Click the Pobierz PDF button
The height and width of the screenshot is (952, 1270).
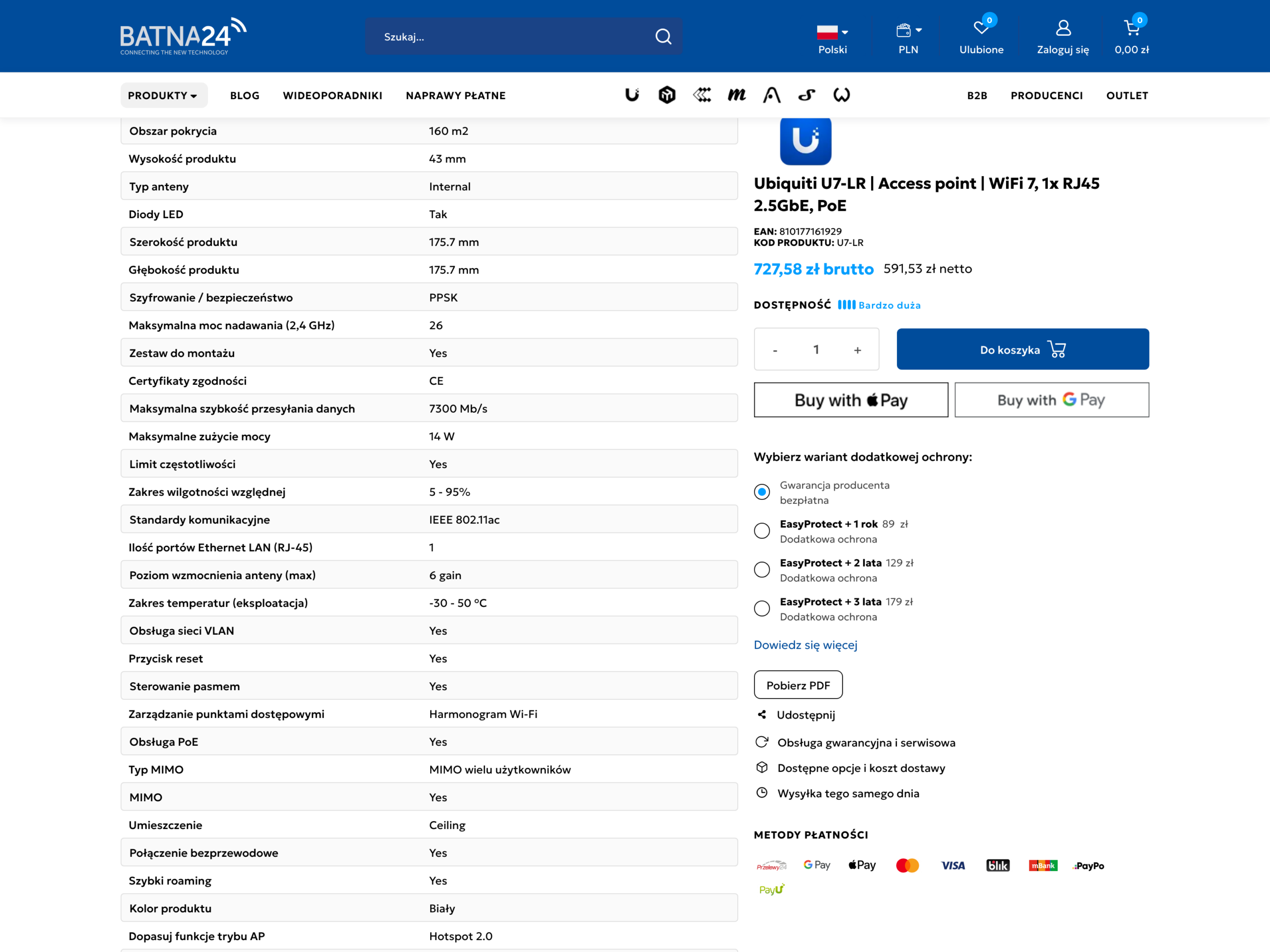click(x=798, y=685)
